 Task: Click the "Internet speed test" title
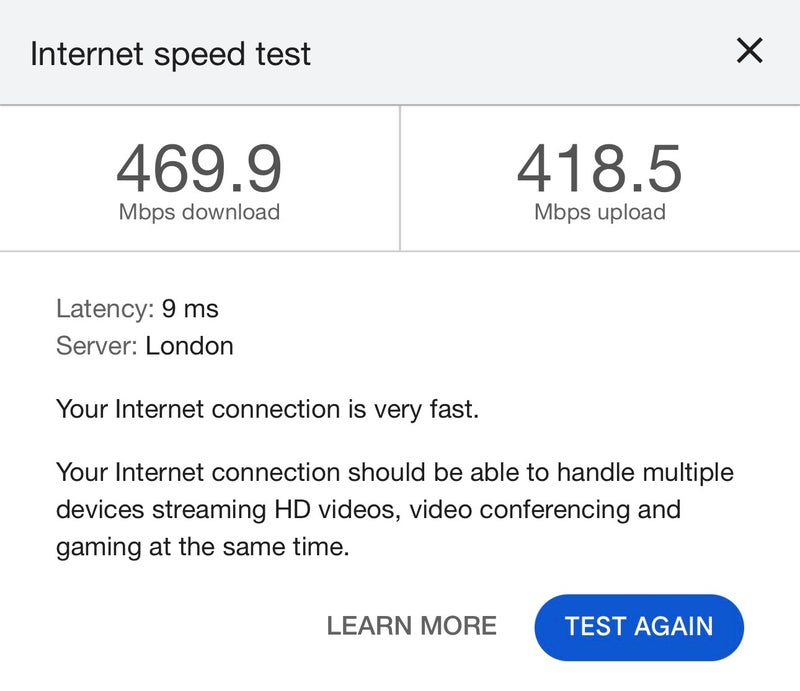pos(171,53)
